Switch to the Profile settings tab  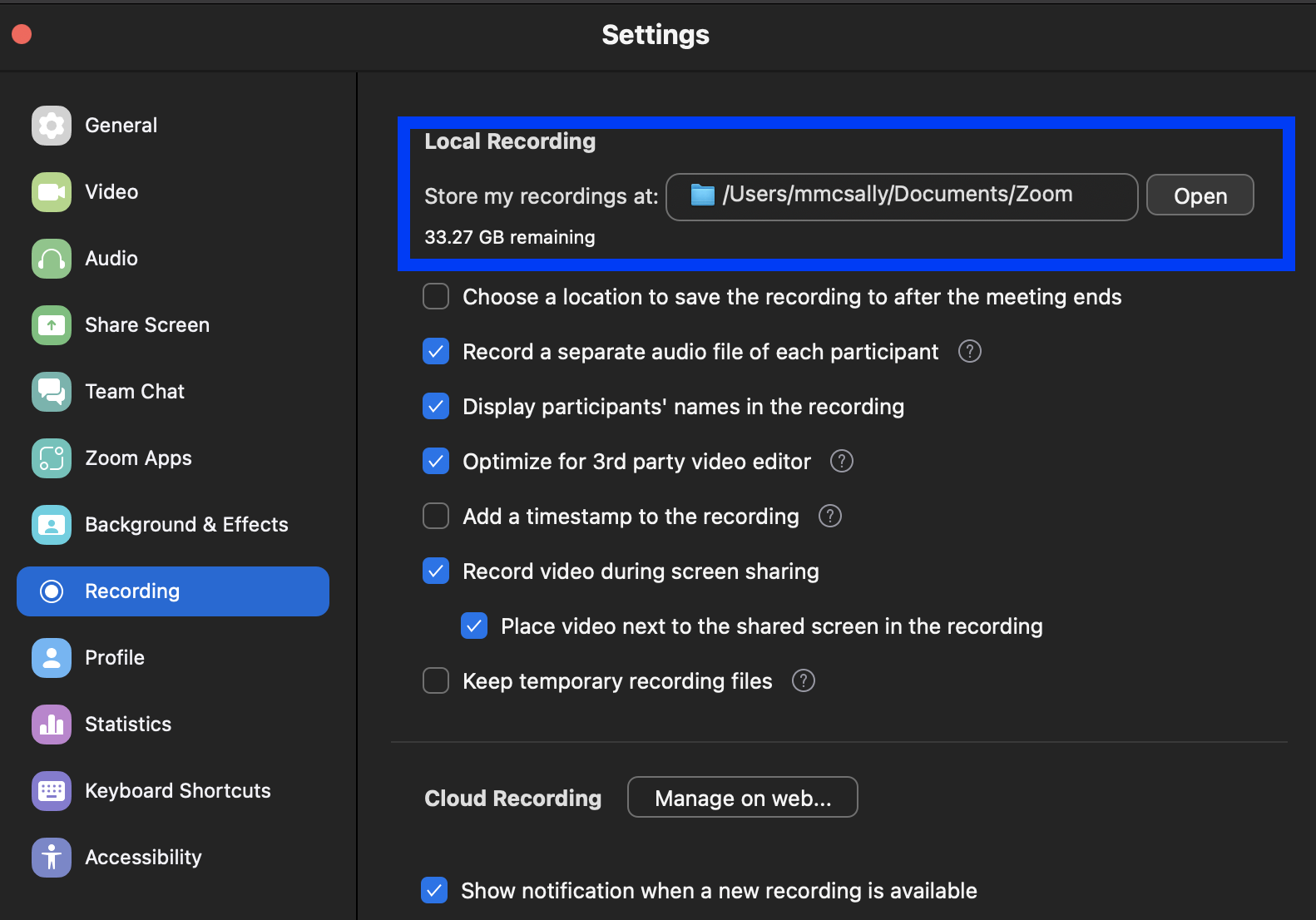point(115,658)
